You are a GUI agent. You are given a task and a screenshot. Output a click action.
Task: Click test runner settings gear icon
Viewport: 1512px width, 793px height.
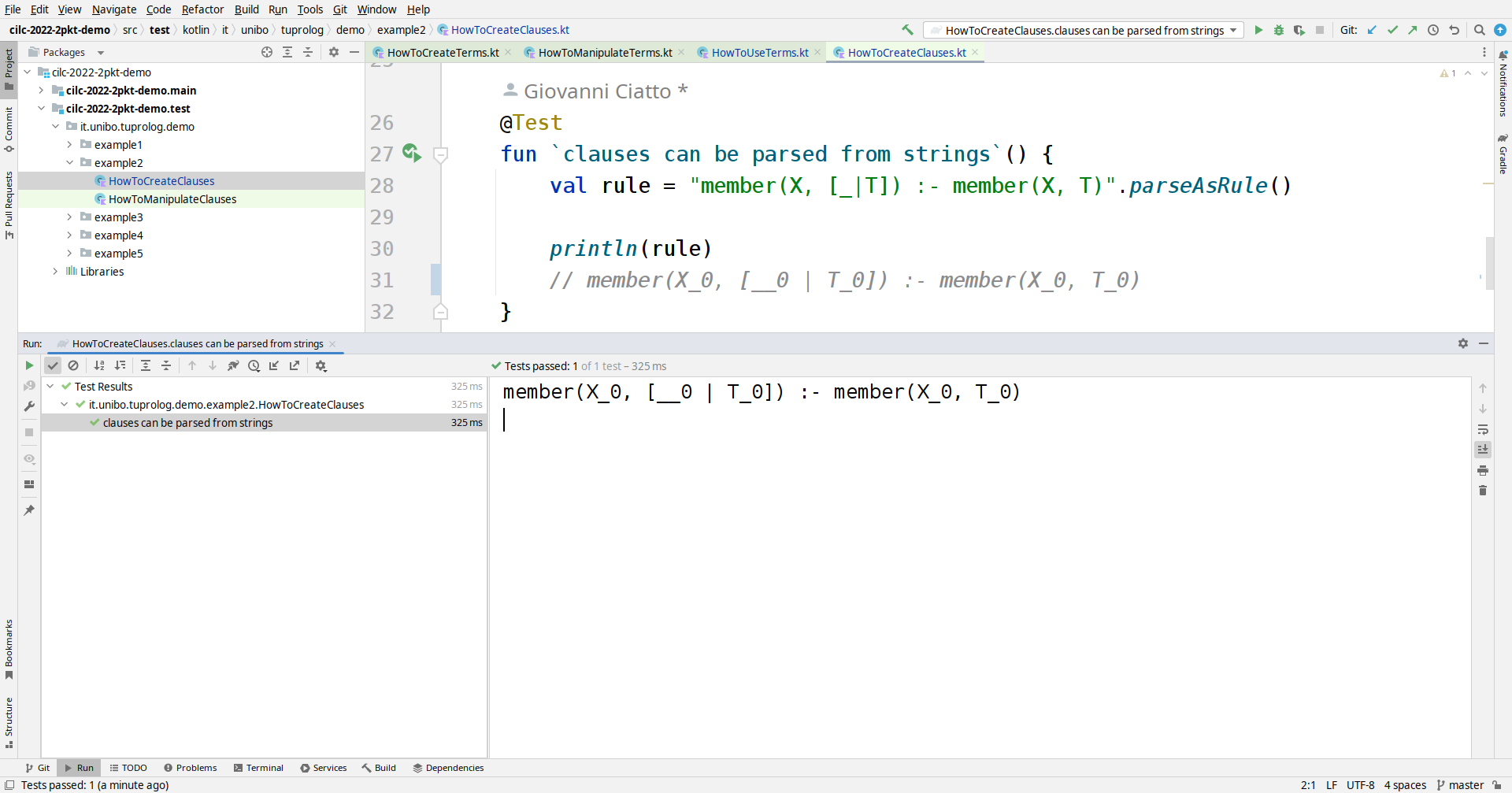pyautogui.click(x=321, y=365)
